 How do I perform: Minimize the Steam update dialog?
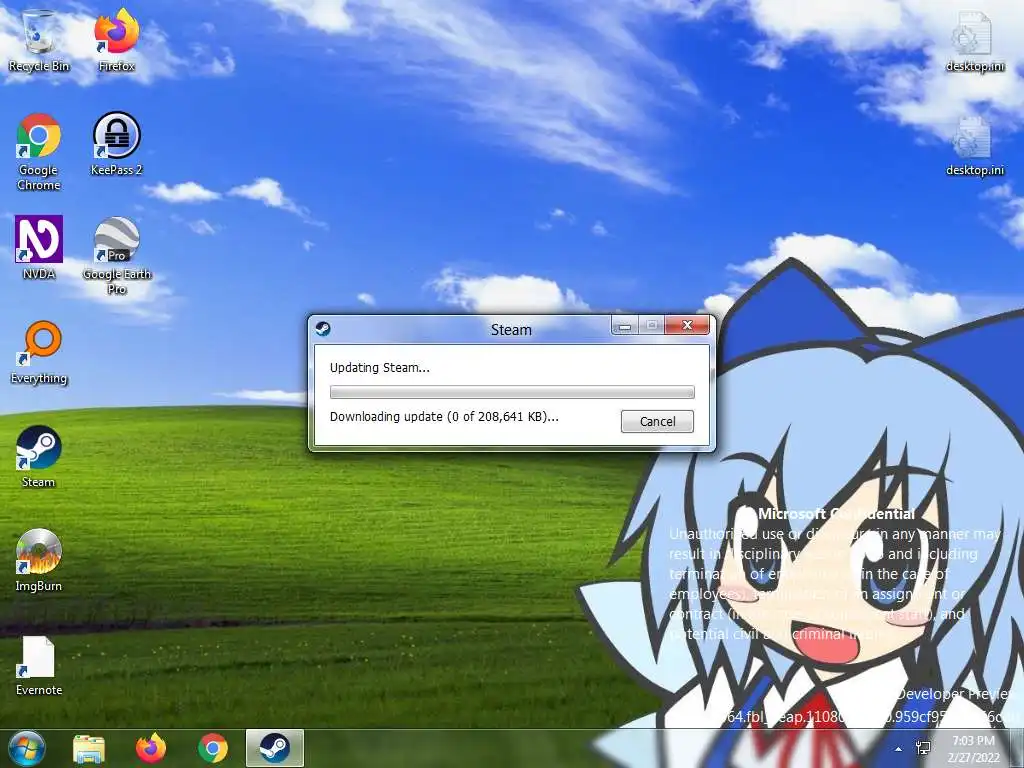point(625,325)
